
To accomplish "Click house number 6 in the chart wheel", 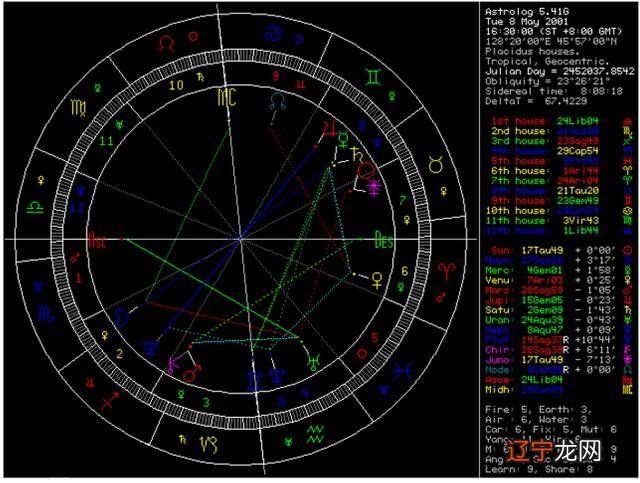I will point(404,271).
